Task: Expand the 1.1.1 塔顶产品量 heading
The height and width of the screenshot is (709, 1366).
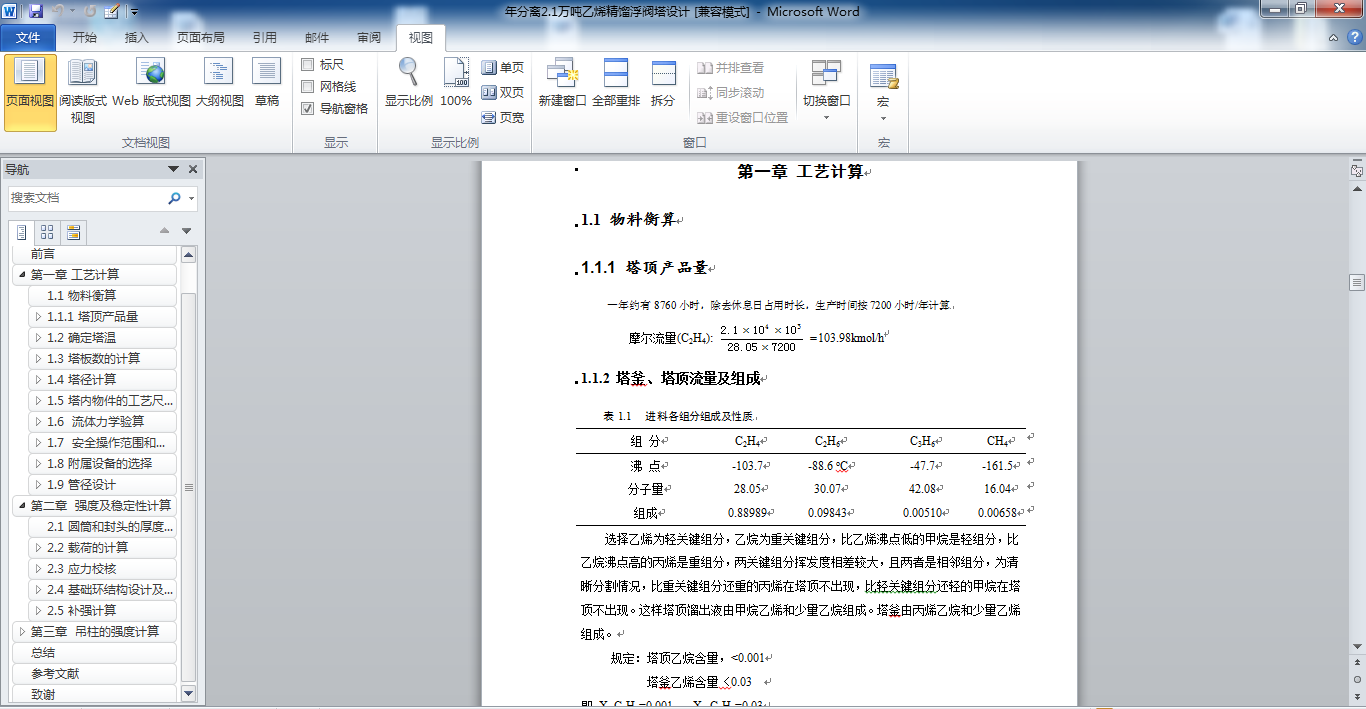Action: coord(38,317)
